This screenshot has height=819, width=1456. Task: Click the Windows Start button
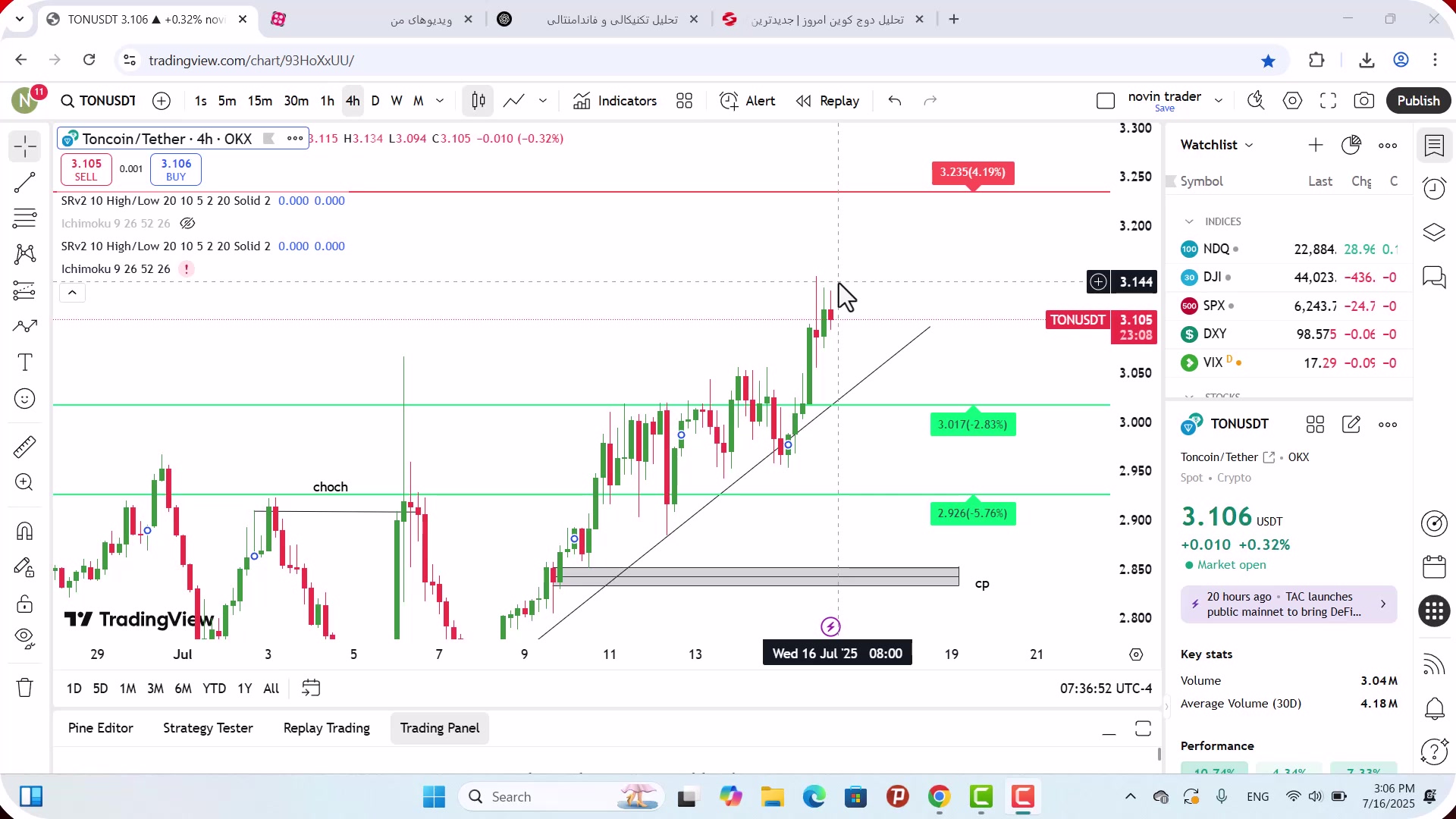(434, 797)
